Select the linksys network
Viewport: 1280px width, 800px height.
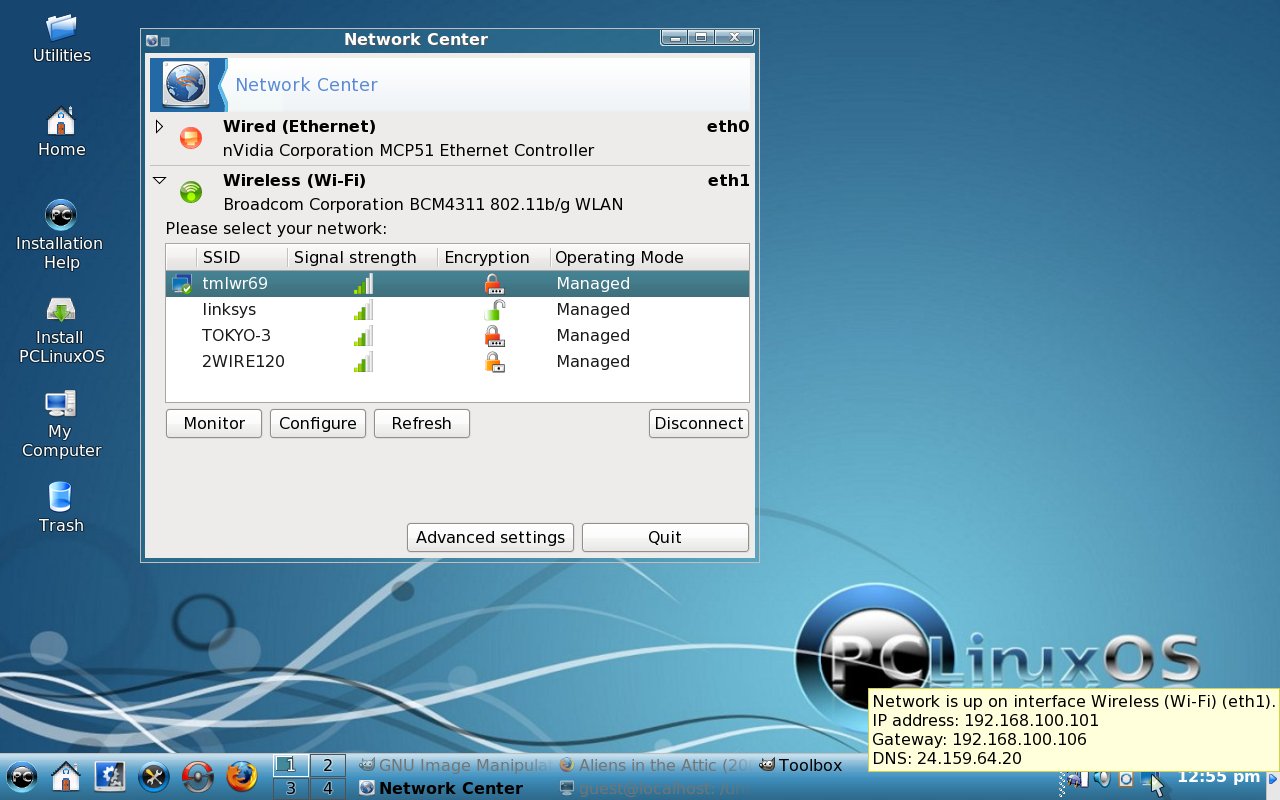(457, 310)
